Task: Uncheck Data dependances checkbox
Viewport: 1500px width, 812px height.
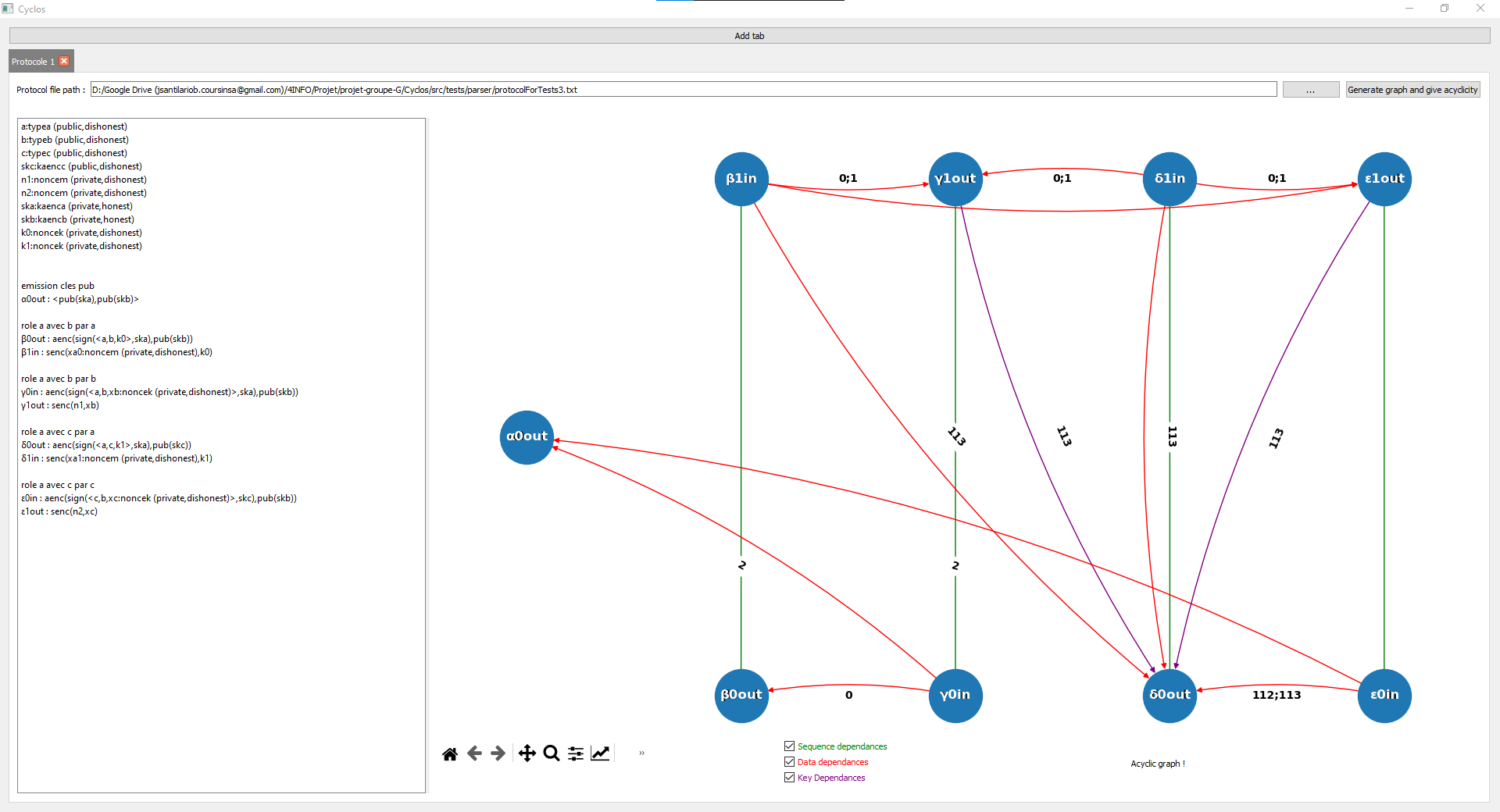Action: click(x=789, y=762)
